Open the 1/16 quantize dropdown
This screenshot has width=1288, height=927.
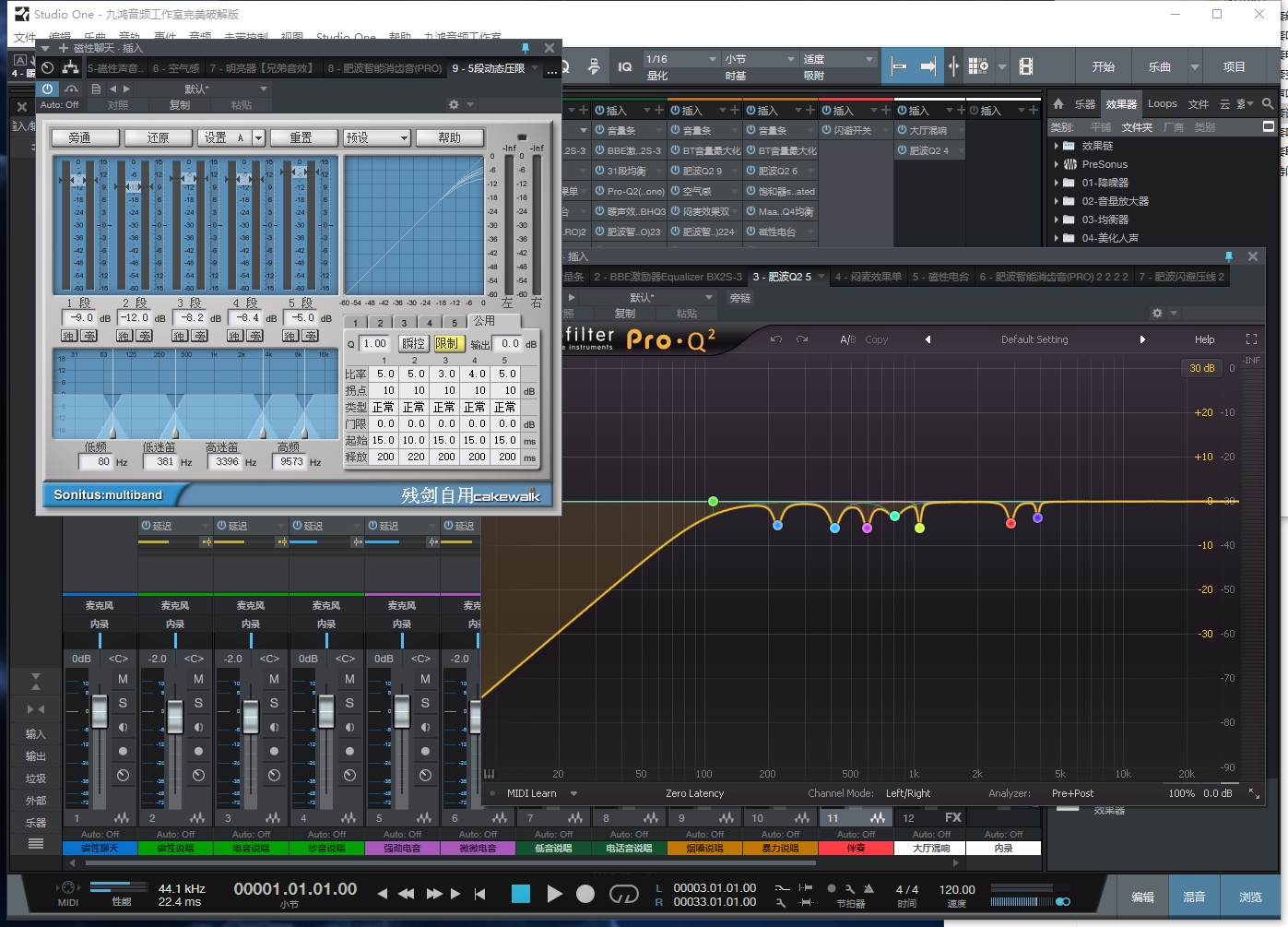681,59
